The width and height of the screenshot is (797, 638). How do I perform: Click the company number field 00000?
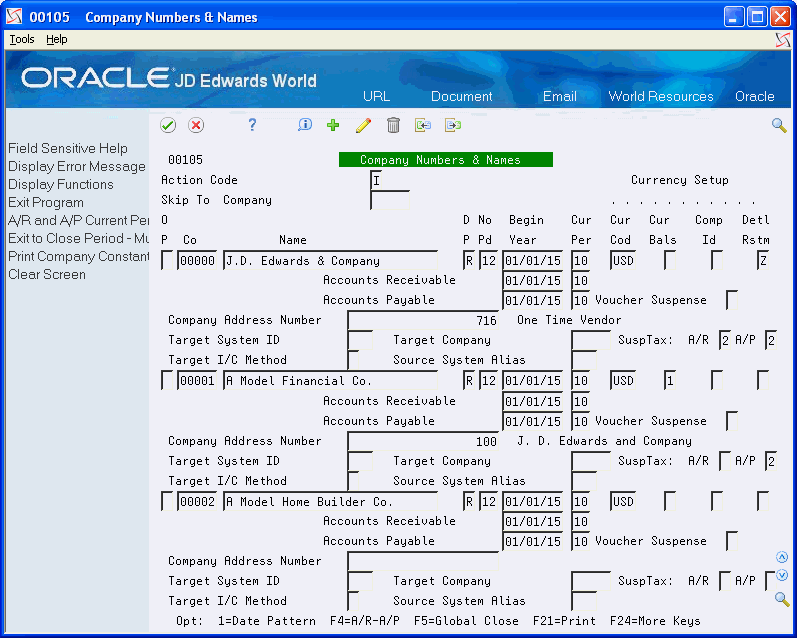click(x=197, y=260)
